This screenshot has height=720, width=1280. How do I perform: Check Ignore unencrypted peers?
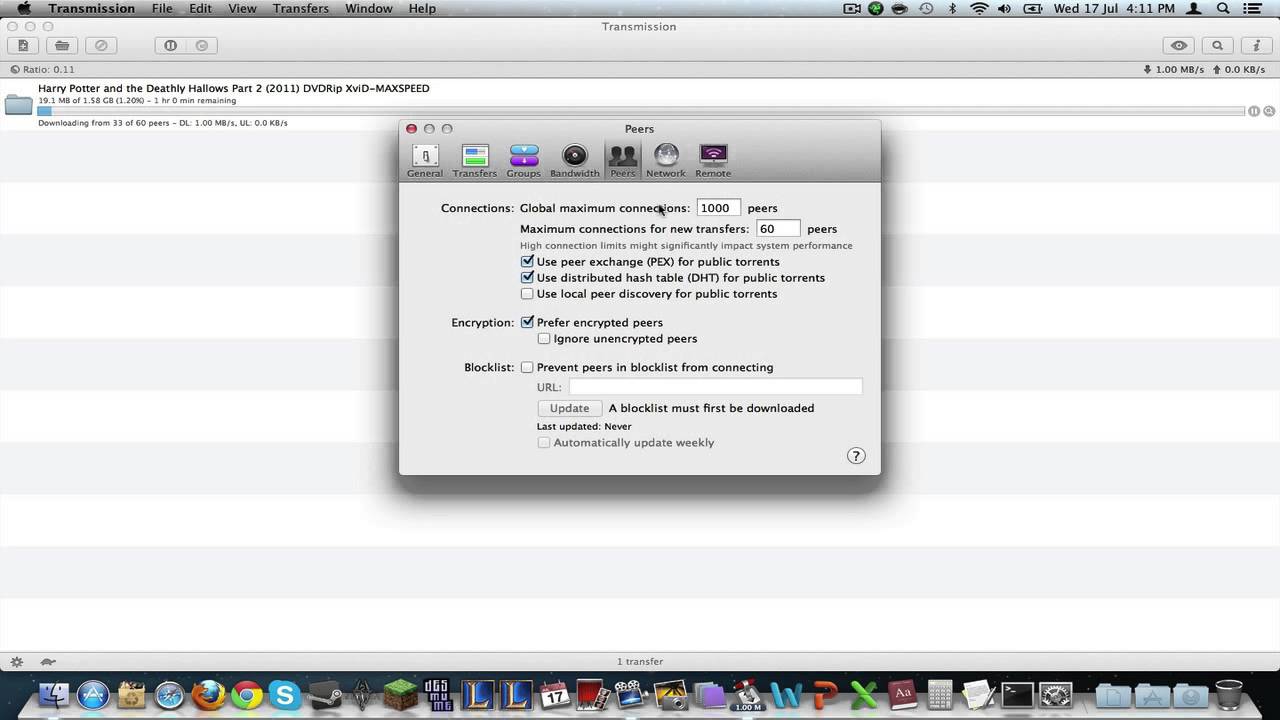coord(544,338)
